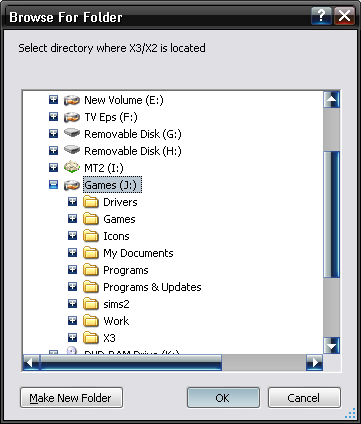This screenshot has width=361, height=424.
Task: Click the sims2 folder icon
Action: coord(91,304)
